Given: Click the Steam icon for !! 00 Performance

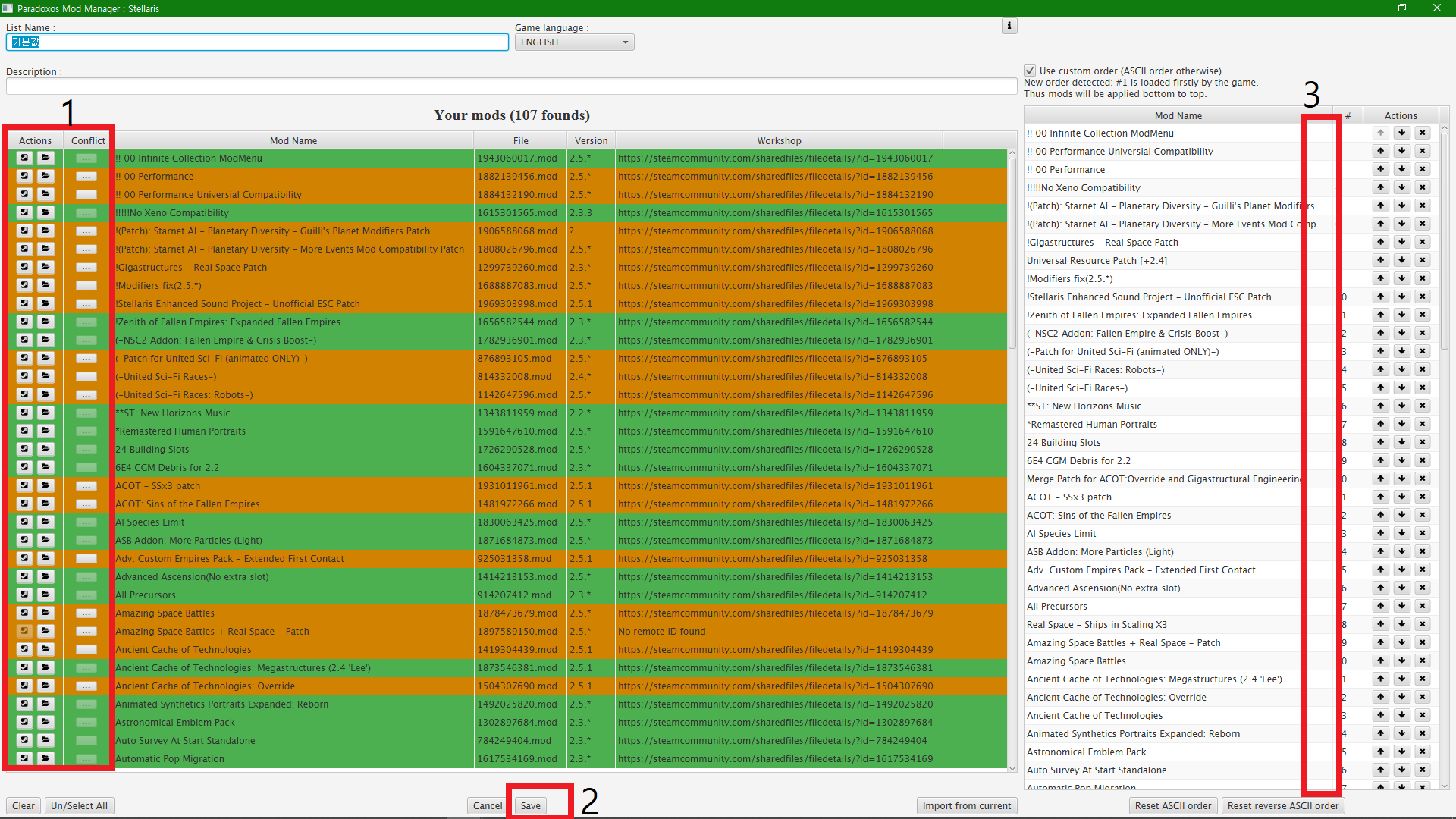Looking at the screenshot, I should (x=25, y=176).
